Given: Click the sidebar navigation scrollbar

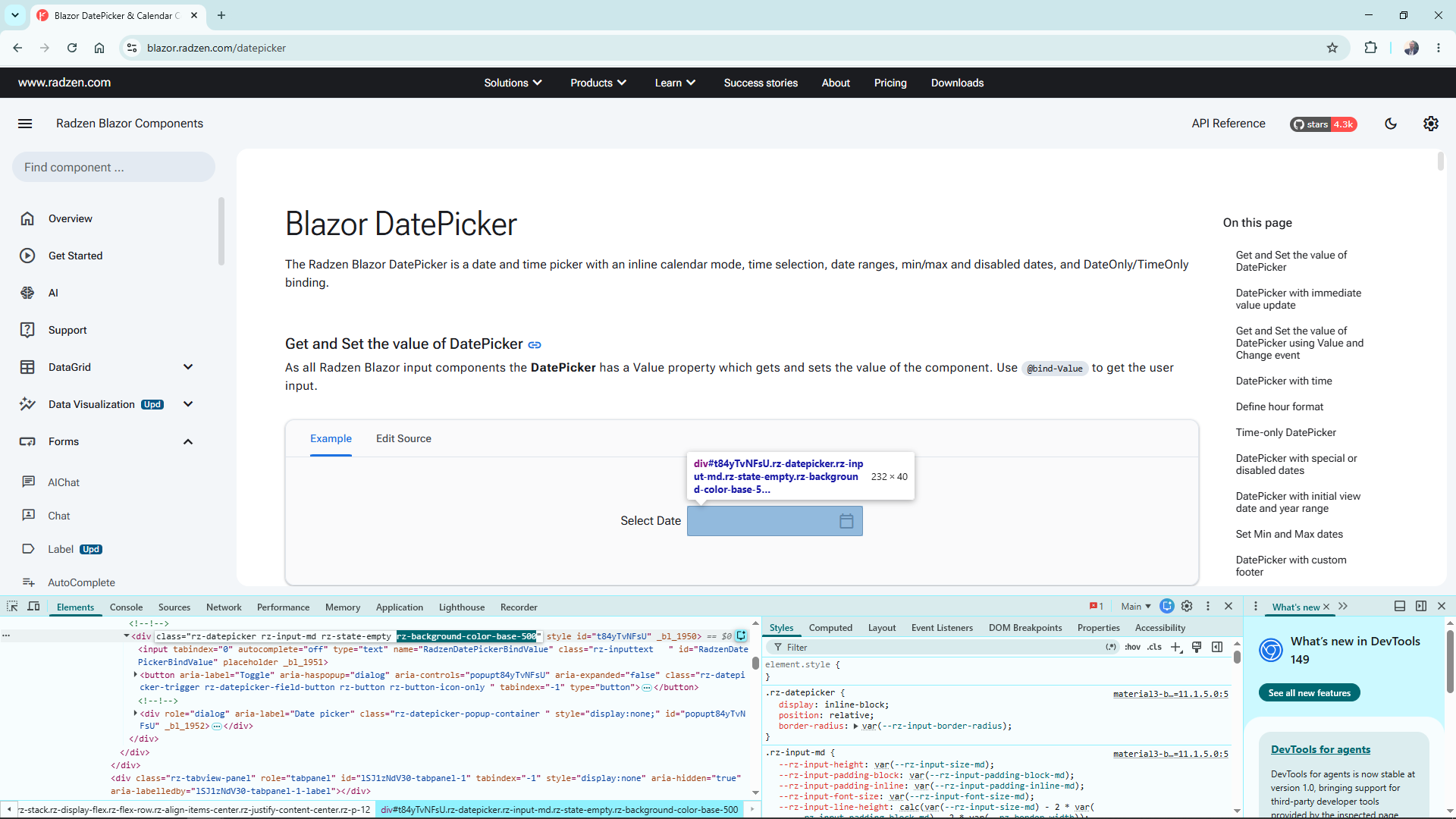Looking at the screenshot, I should click(221, 231).
